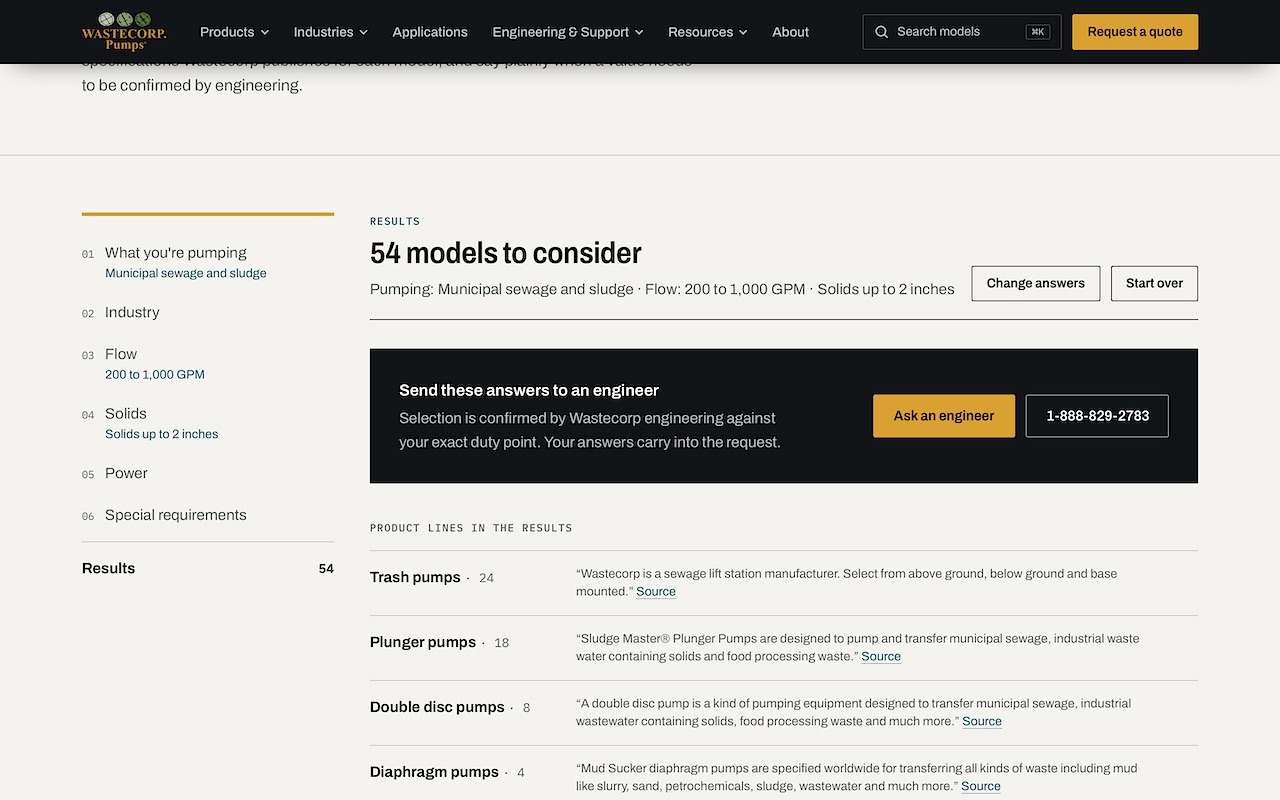Call the 1-888-829-2783 button
Image resolution: width=1280 pixels, height=800 pixels.
tap(1097, 416)
